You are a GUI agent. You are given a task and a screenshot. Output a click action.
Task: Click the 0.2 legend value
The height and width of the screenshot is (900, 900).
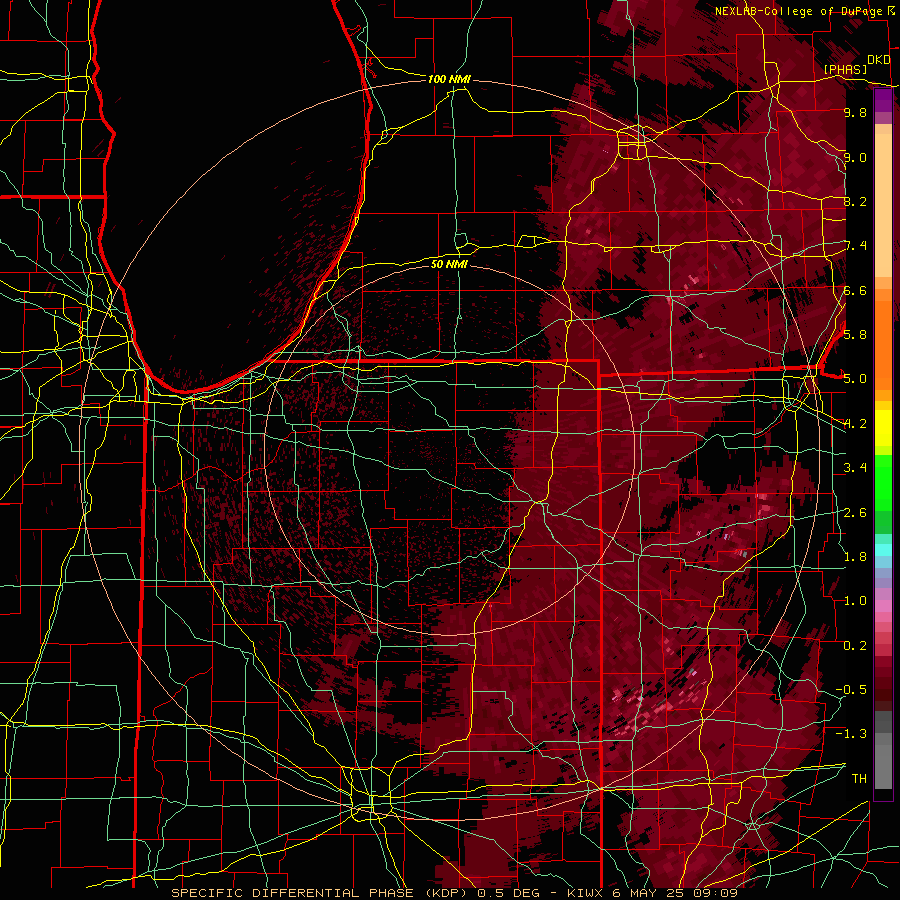tap(855, 646)
